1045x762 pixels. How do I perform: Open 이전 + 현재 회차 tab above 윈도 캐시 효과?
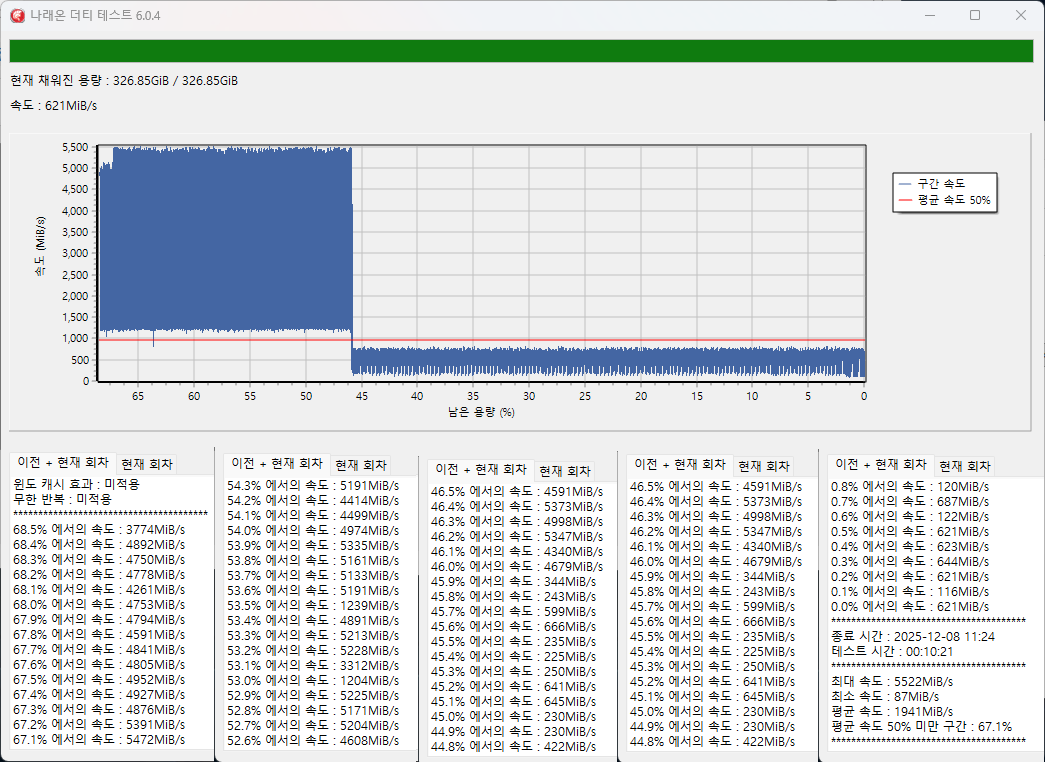coord(62,463)
